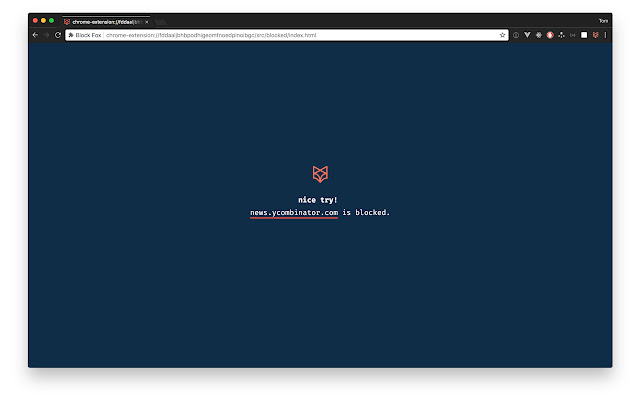Open the three-node share extension icon
This screenshot has height=400, width=640.
click(562, 35)
